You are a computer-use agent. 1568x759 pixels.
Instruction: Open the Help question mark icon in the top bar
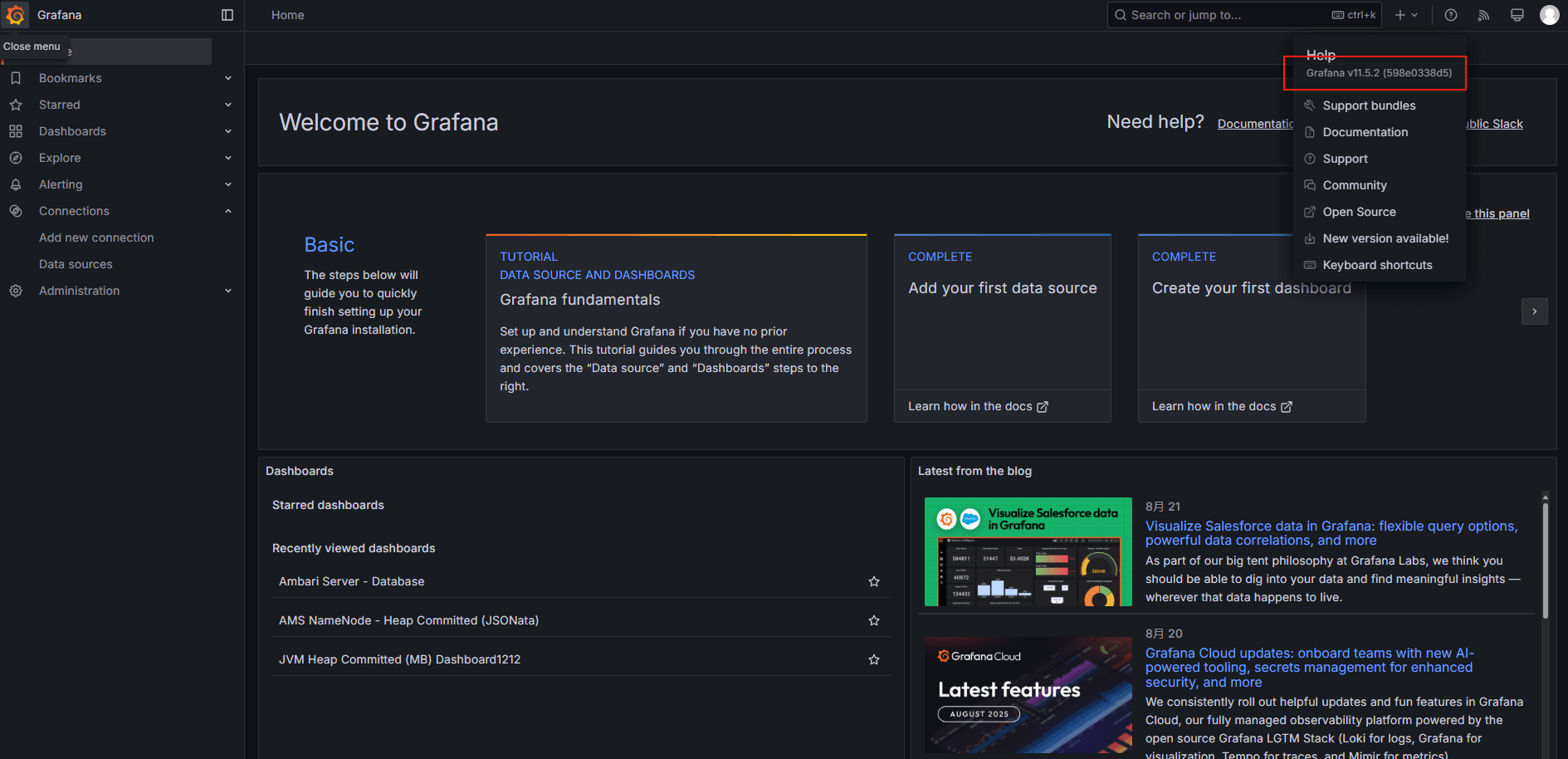coord(1451,15)
